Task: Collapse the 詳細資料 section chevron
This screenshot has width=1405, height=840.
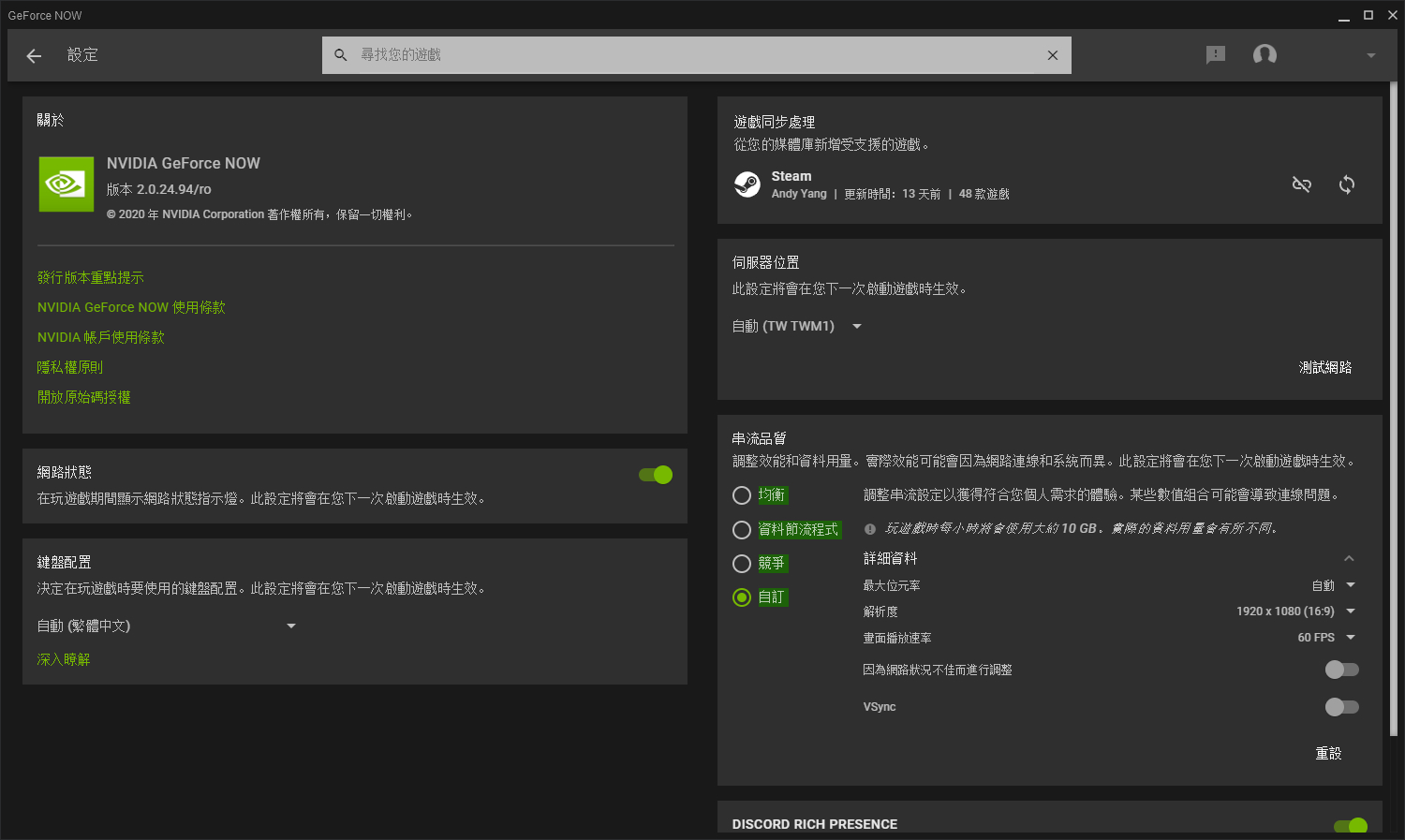Action: 1350,558
